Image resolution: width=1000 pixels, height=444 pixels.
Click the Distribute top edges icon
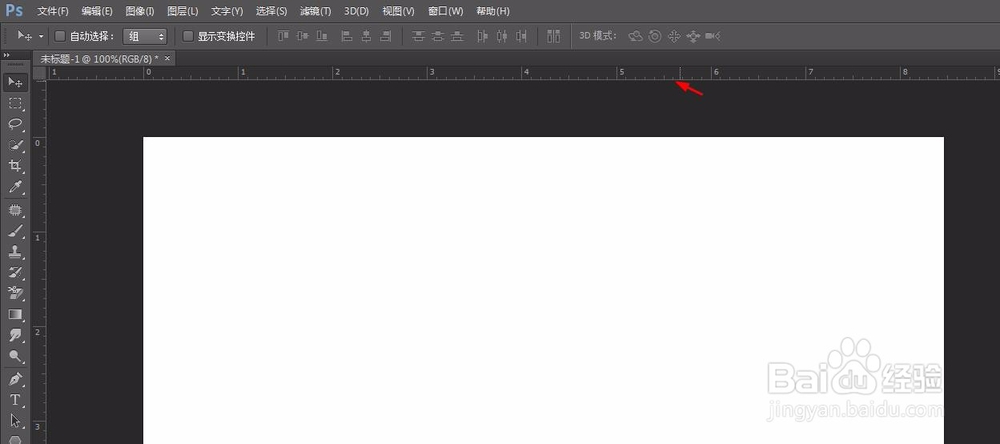(418, 36)
